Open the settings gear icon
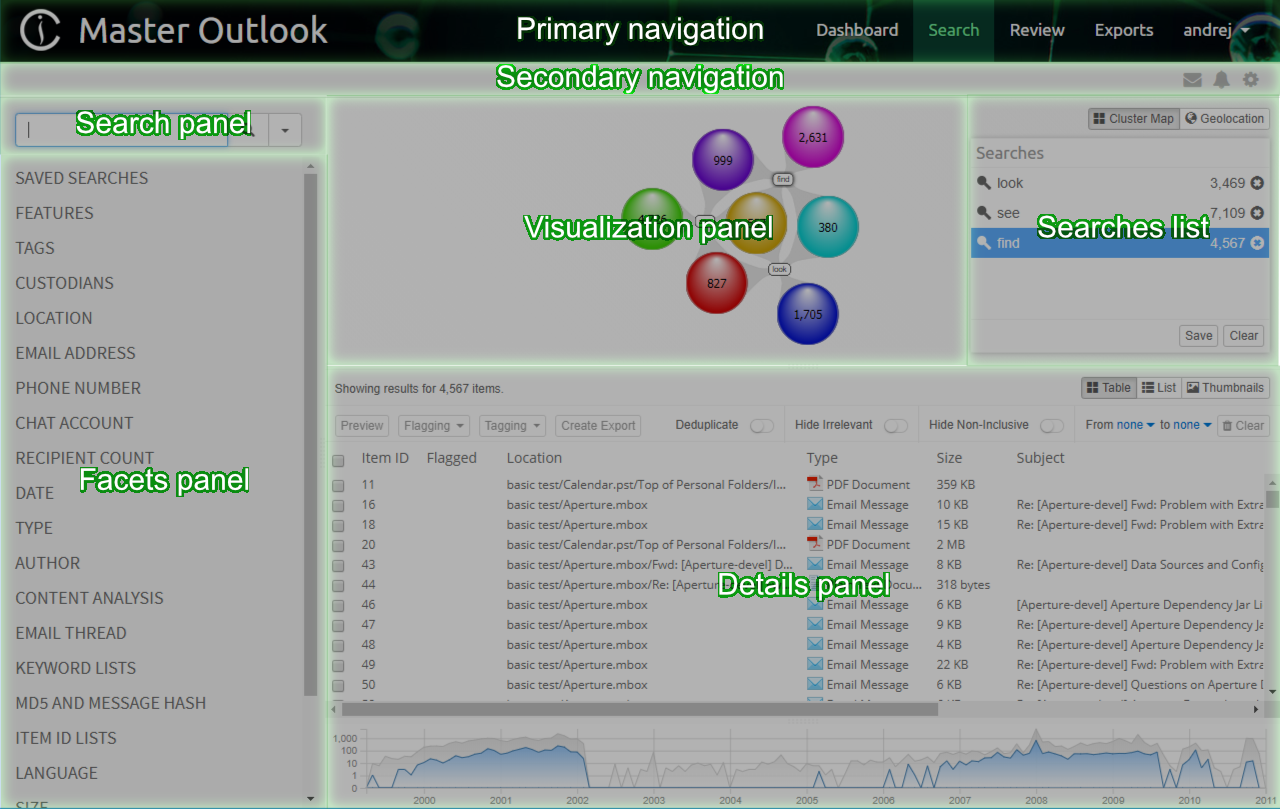This screenshot has height=809, width=1280. click(x=1251, y=80)
